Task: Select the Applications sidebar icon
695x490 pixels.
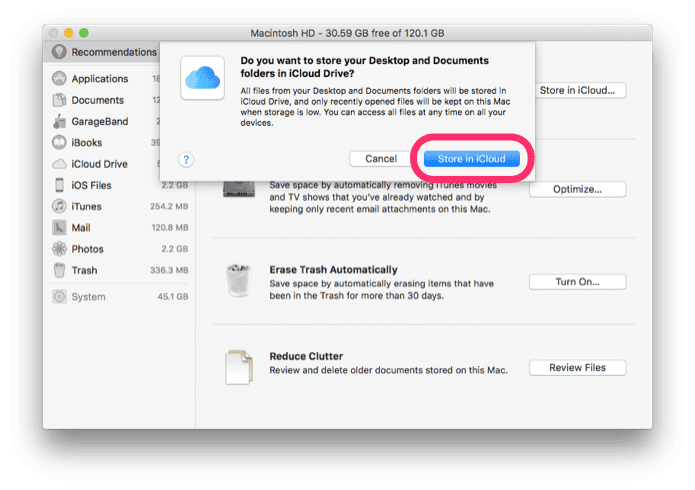Action: (59, 78)
